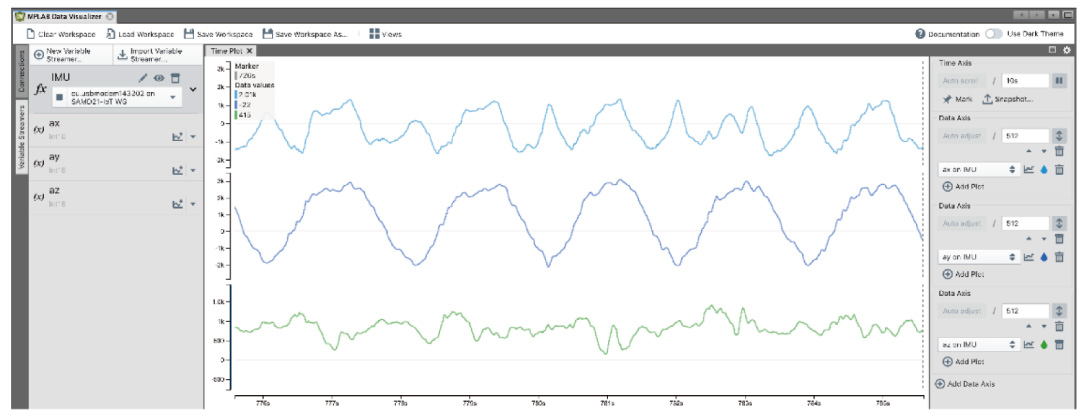Change the az on IMU plot color
Screen dimensions: 1087x417
[x=1042, y=344]
